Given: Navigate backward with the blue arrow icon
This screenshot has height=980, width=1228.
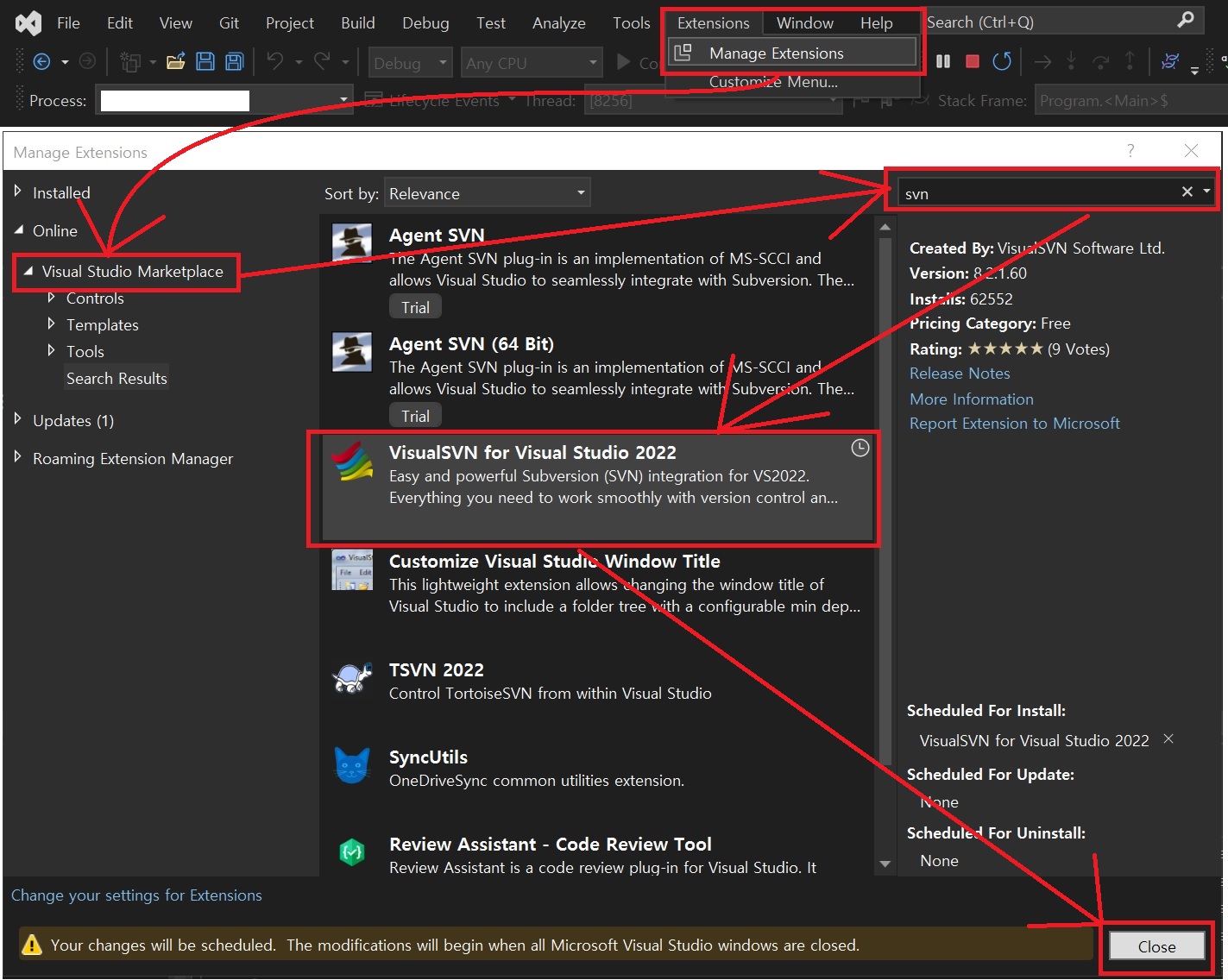Looking at the screenshot, I should click(41, 62).
